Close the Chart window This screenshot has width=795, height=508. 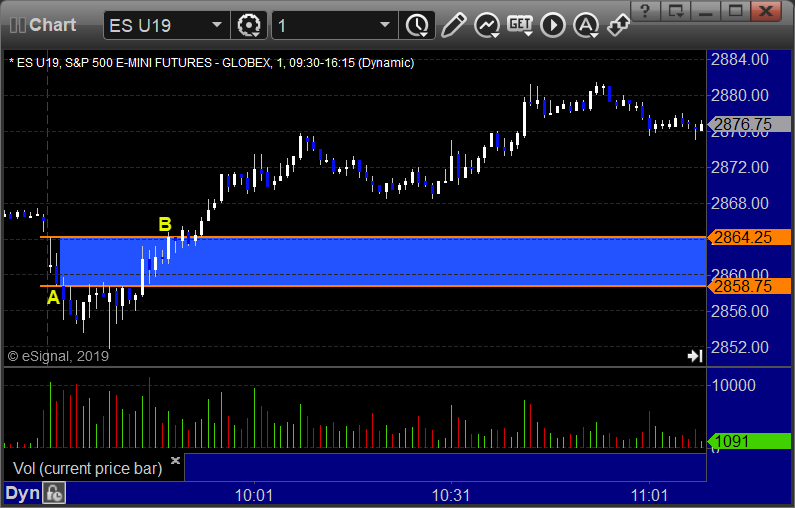point(766,11)
